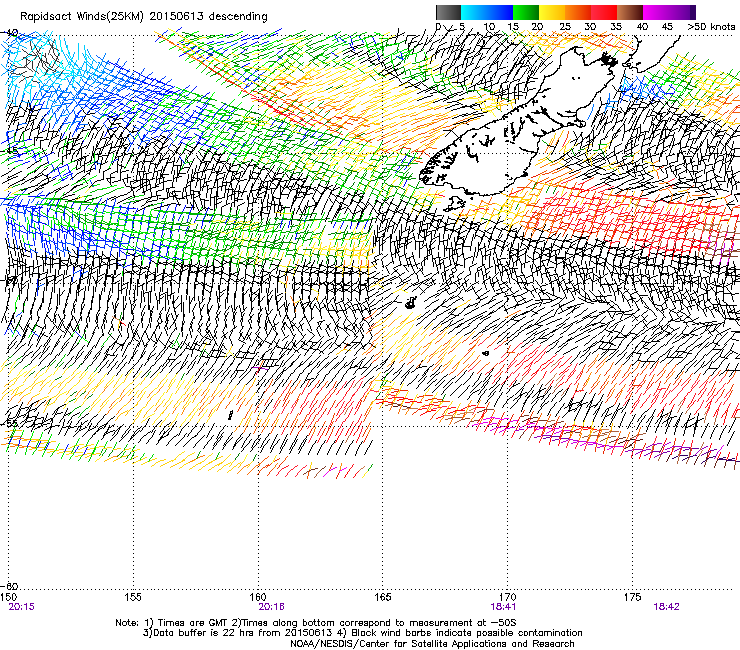The width and height of the screenshot is (740, 650).
Task: Click the red 30-35 knots legend swatch
Action: (604, 12)
